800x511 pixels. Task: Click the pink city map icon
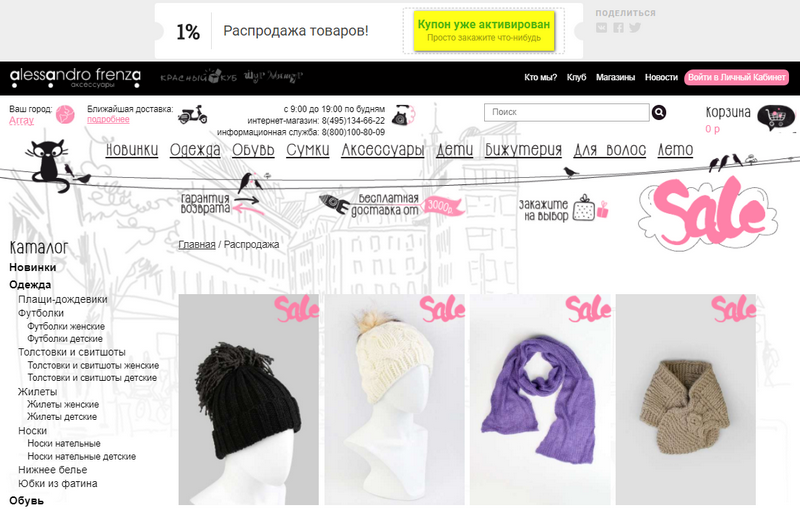point(65,115)
